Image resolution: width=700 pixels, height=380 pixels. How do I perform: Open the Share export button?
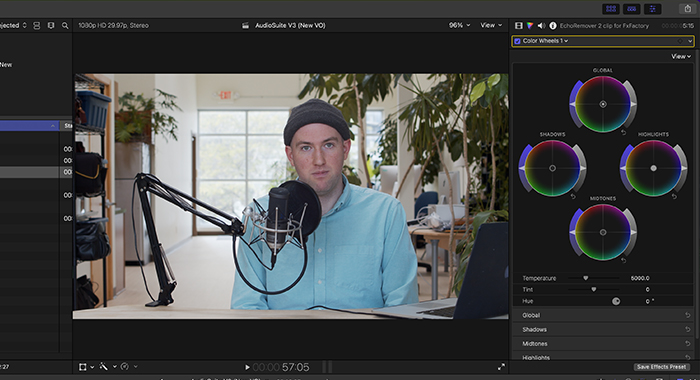click(x=688, y=8)
